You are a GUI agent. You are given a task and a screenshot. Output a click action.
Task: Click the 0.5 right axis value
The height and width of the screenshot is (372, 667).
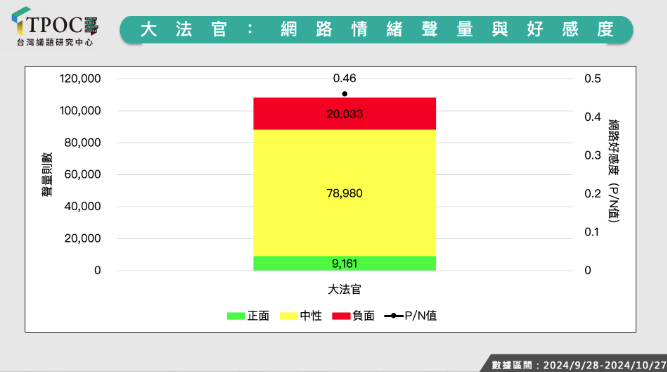(x=593, y=79)
